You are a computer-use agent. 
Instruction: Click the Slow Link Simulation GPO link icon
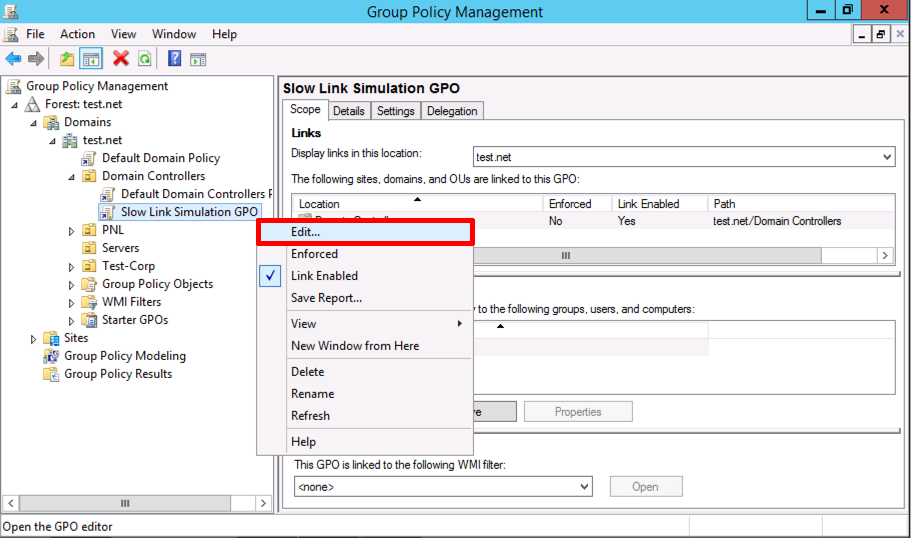pyautogui.click(x=107, y=213)
